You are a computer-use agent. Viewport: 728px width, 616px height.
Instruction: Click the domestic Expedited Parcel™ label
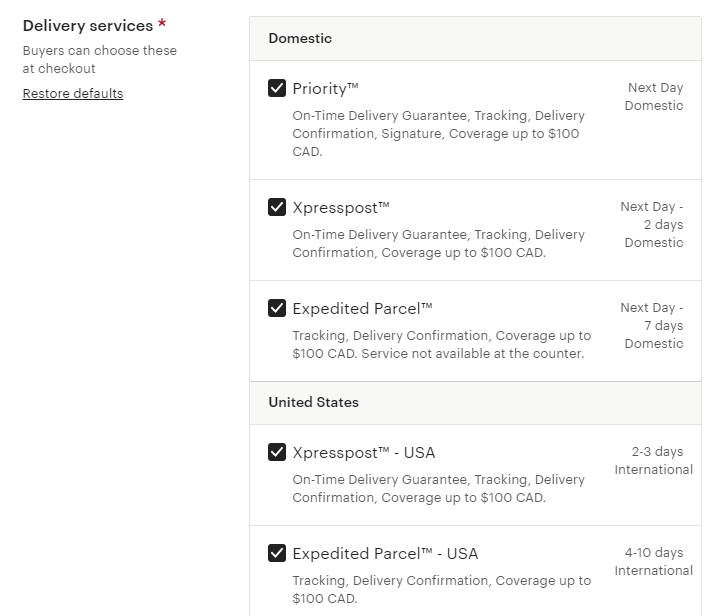pyautogui.click(x=362, y=309)
